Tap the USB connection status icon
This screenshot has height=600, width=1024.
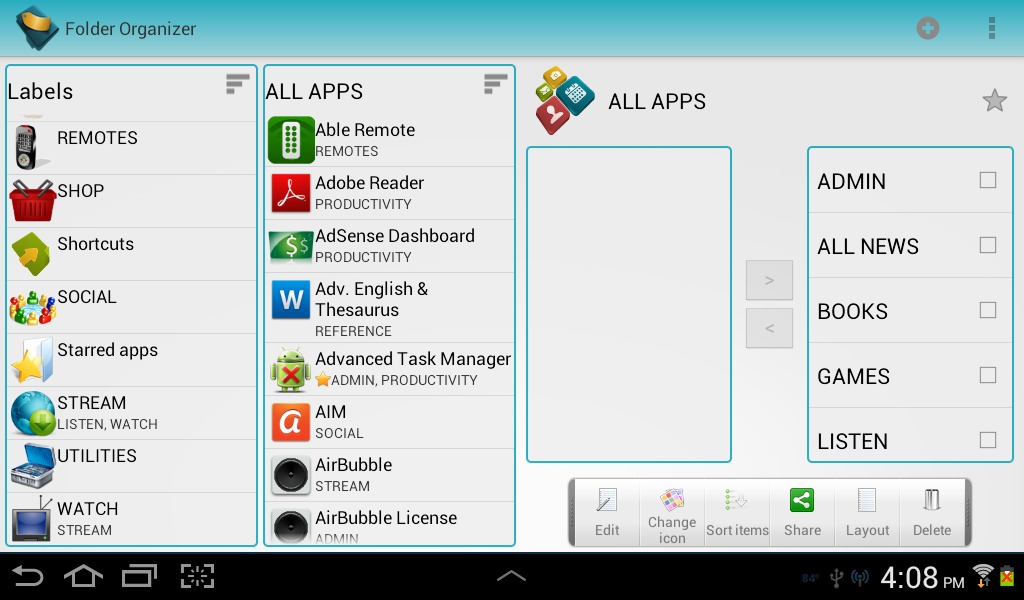(x=836, y=578)
